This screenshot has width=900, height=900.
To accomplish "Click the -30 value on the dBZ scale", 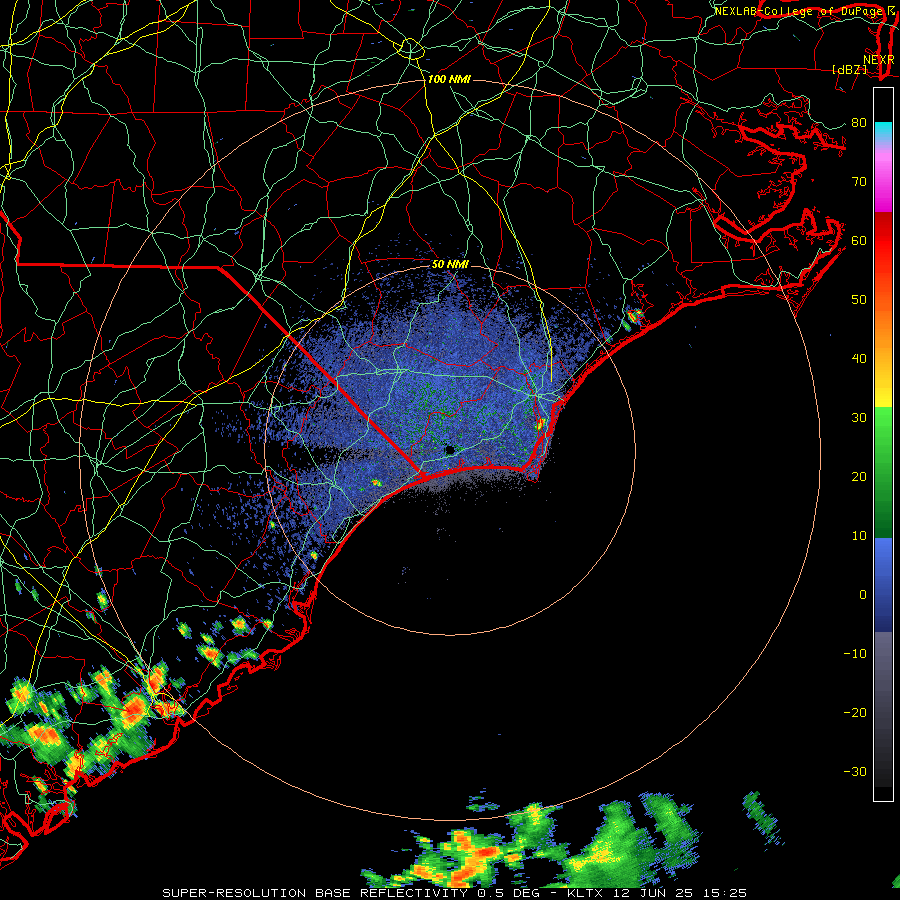I will [855, 772].
